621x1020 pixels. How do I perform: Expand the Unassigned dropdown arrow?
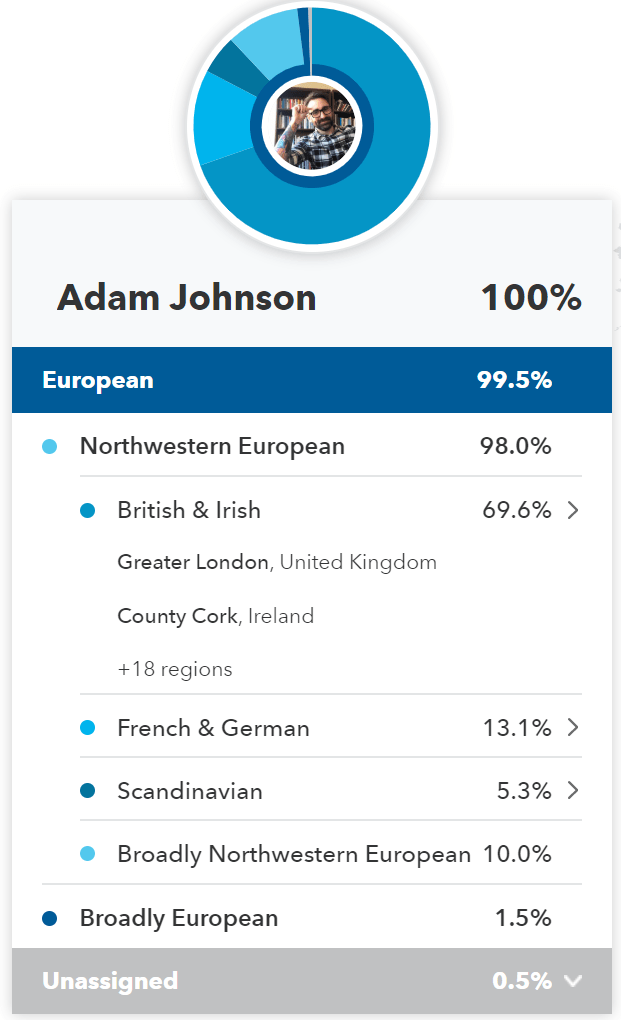pyautogui.click(x=573, y=981)
